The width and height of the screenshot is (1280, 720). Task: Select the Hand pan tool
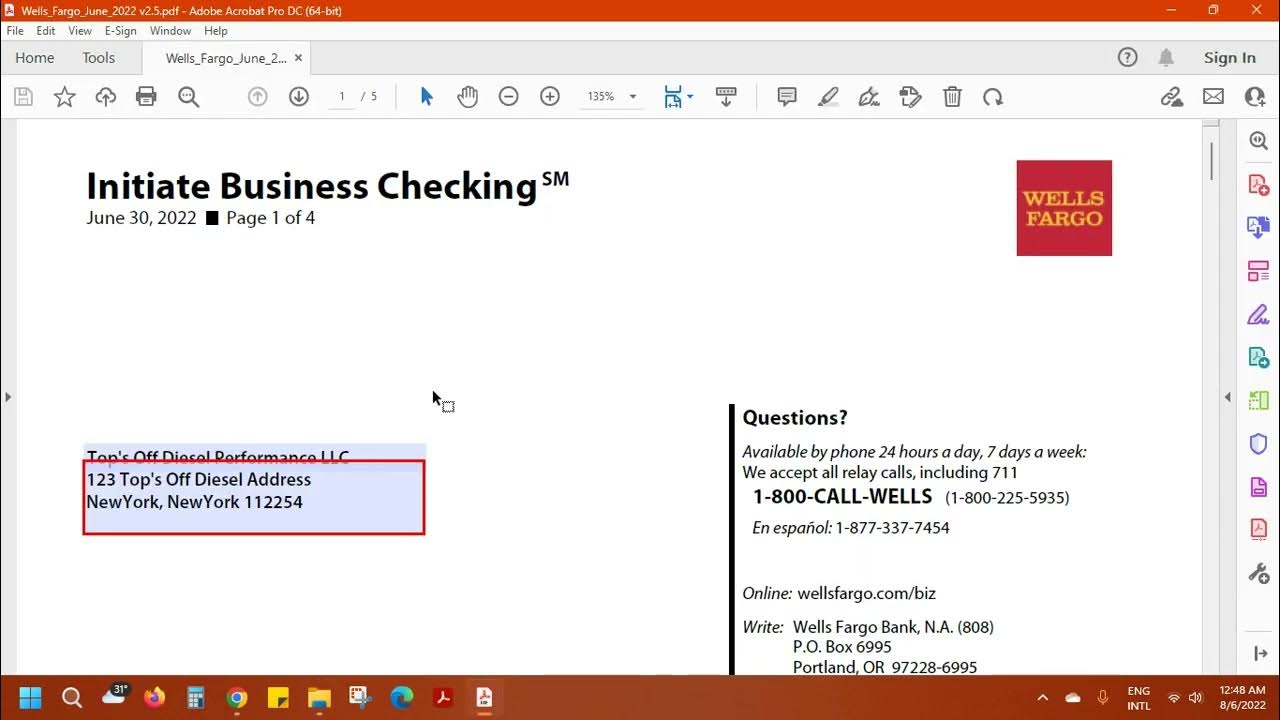click(x=467, y=97)
